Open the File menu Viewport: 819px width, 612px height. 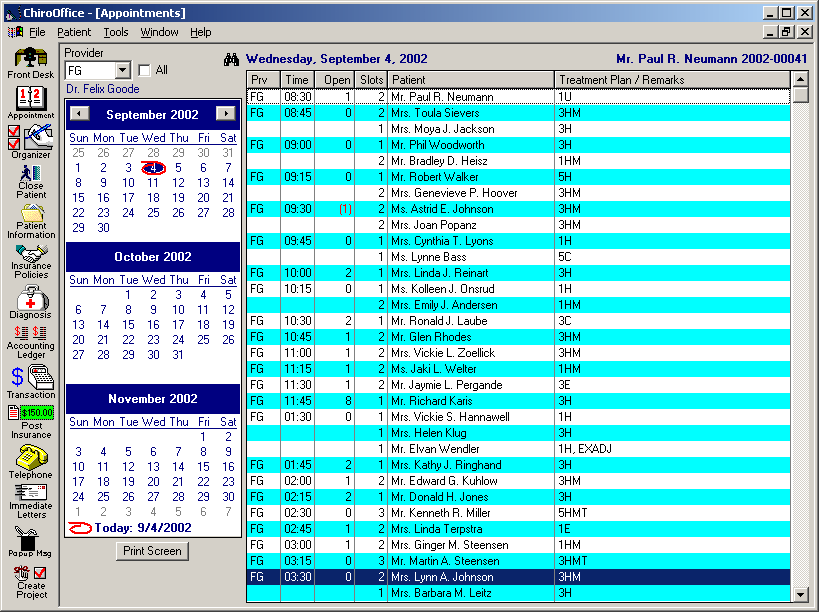[37, 32]
